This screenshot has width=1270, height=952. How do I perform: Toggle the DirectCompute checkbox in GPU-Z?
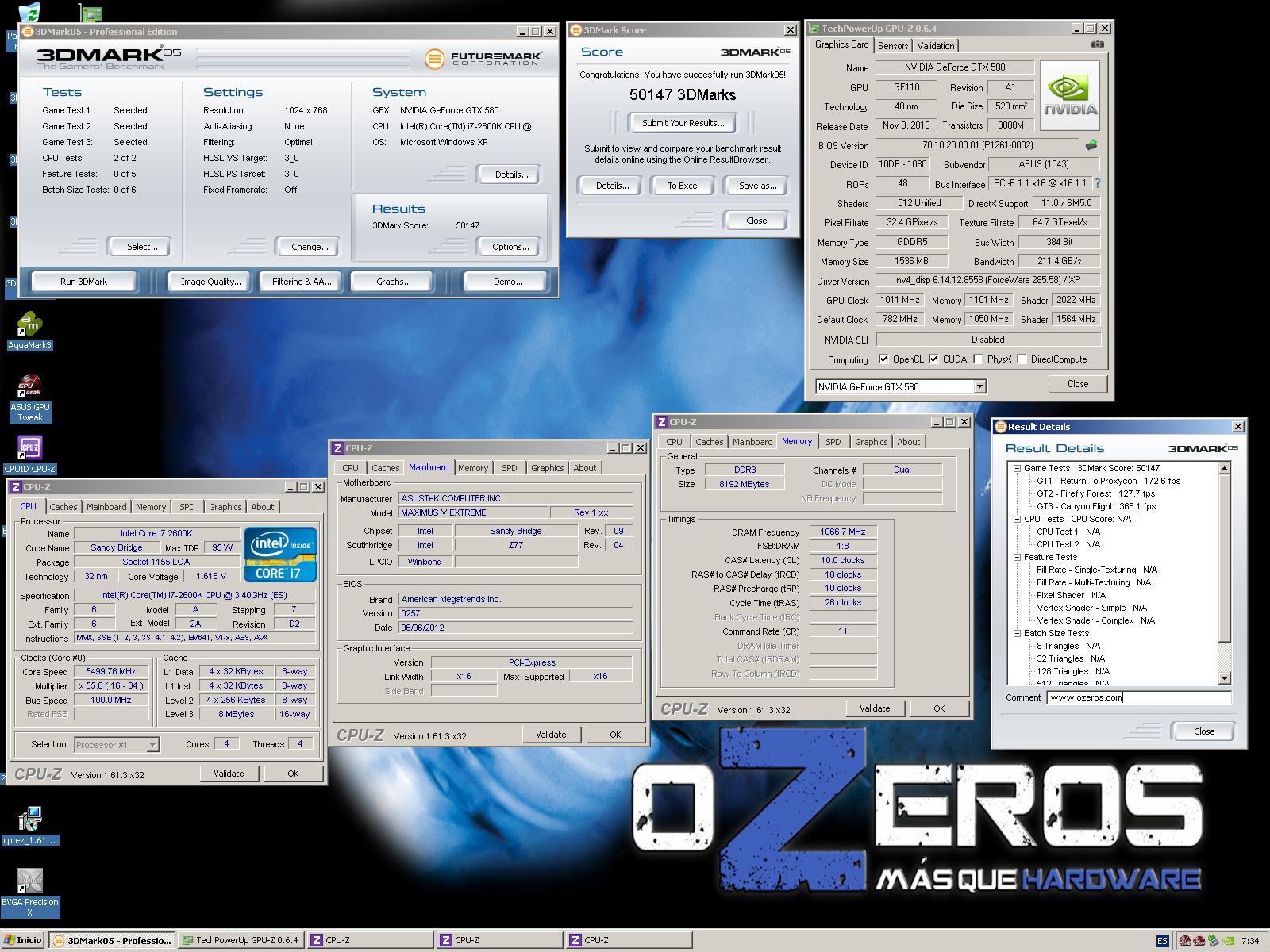coord(1022,359)
